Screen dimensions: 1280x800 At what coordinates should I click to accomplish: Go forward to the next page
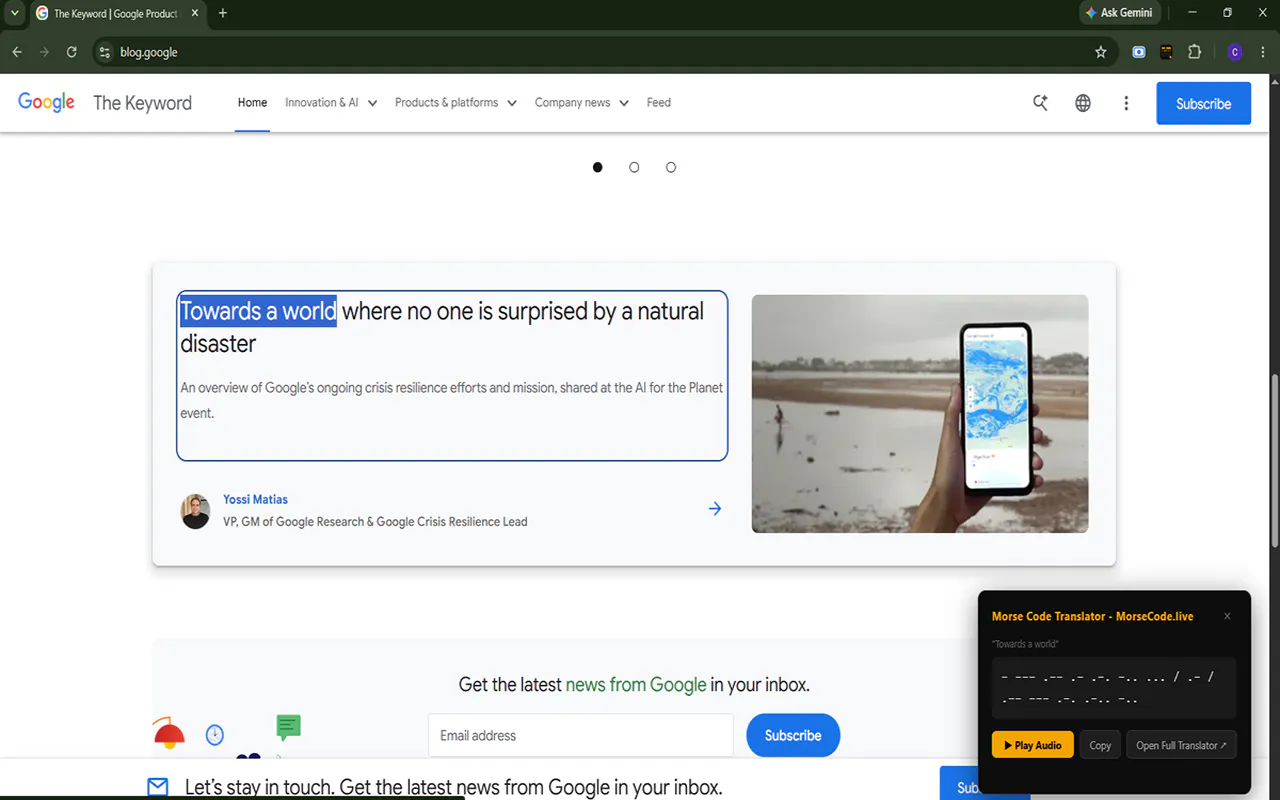[x=44, y=52]
